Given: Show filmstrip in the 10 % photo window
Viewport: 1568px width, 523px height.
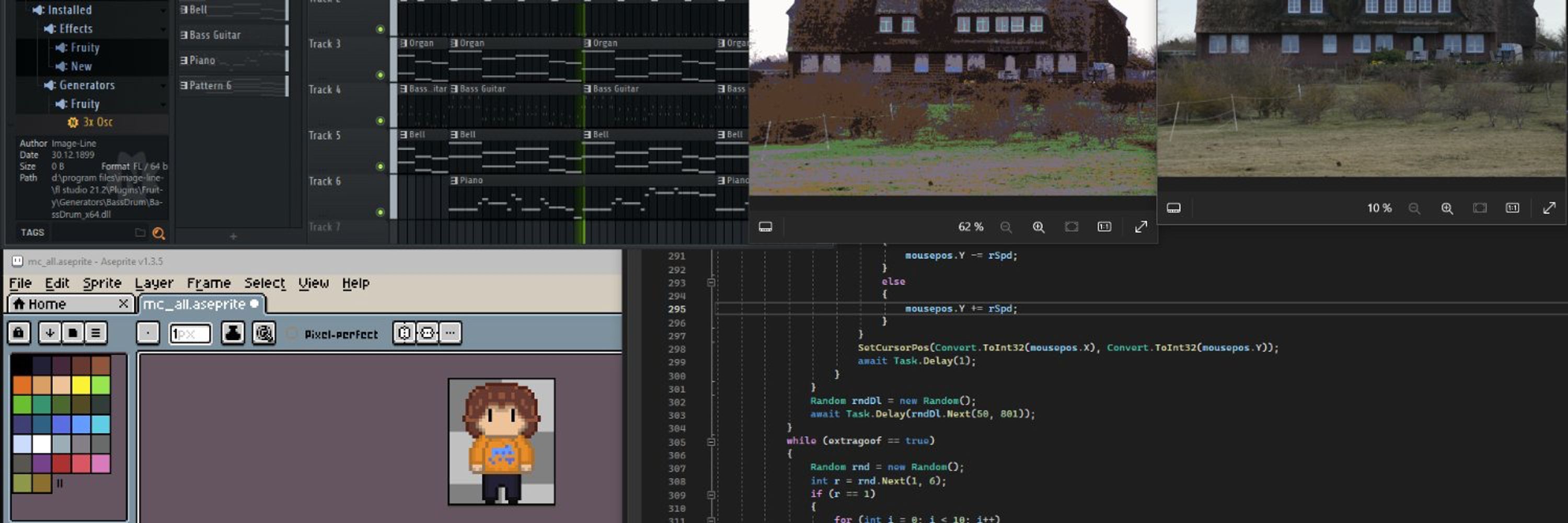Looking at the screenshot, I should [x=1173, y=208].
